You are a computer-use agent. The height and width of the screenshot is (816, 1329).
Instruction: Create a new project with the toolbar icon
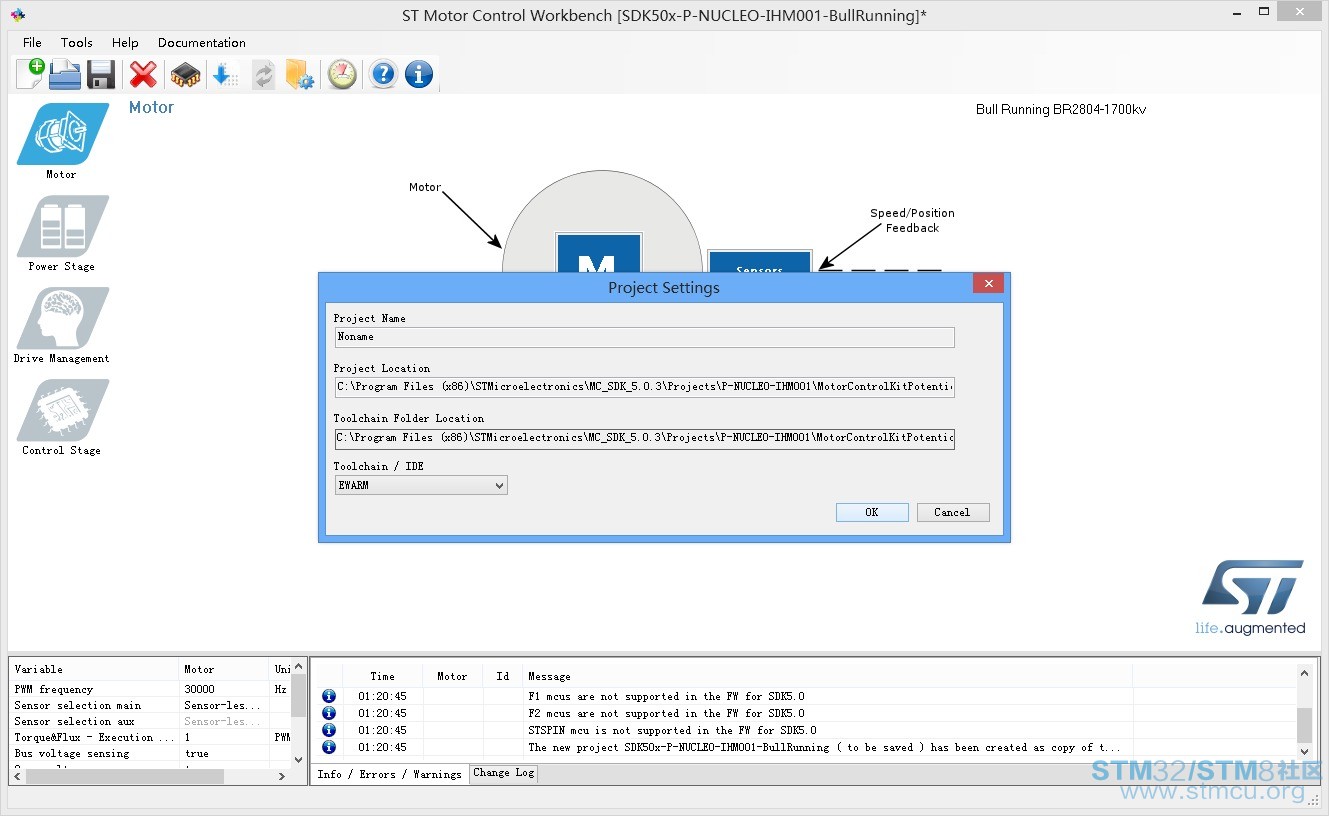coord(30,74)
